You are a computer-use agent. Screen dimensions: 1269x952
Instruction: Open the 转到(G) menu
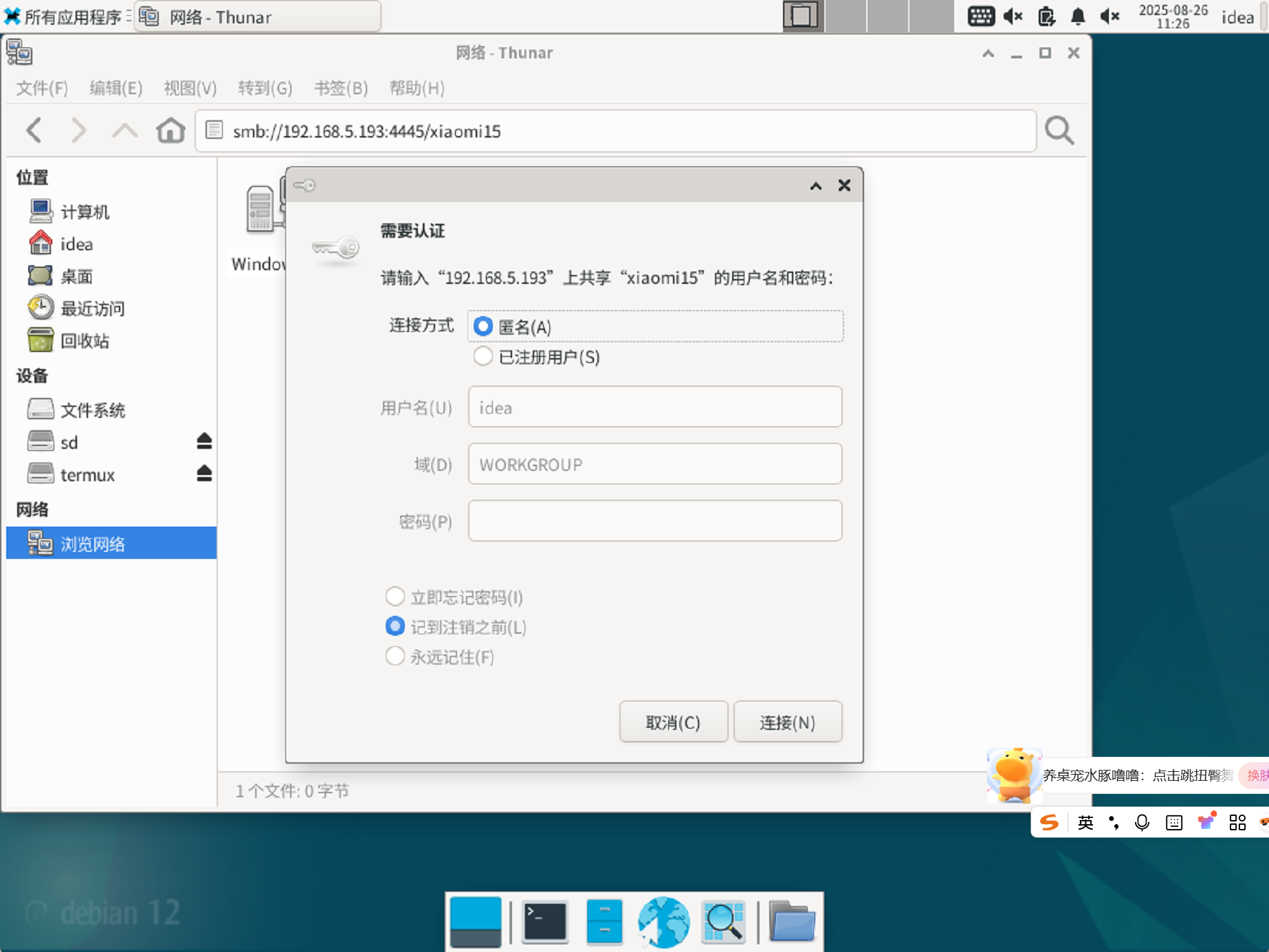coord(265,88)
